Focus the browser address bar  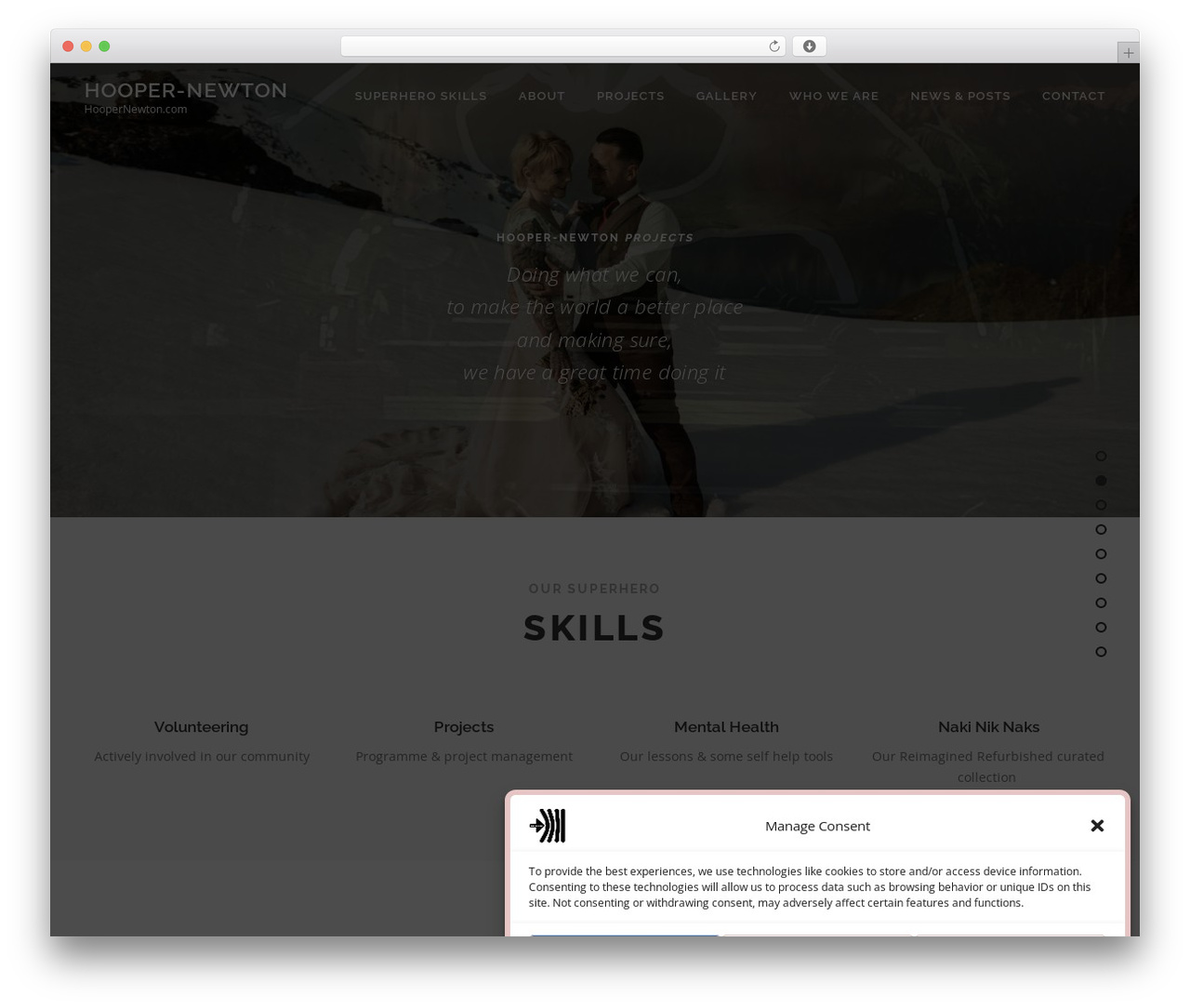coord(562,46)
